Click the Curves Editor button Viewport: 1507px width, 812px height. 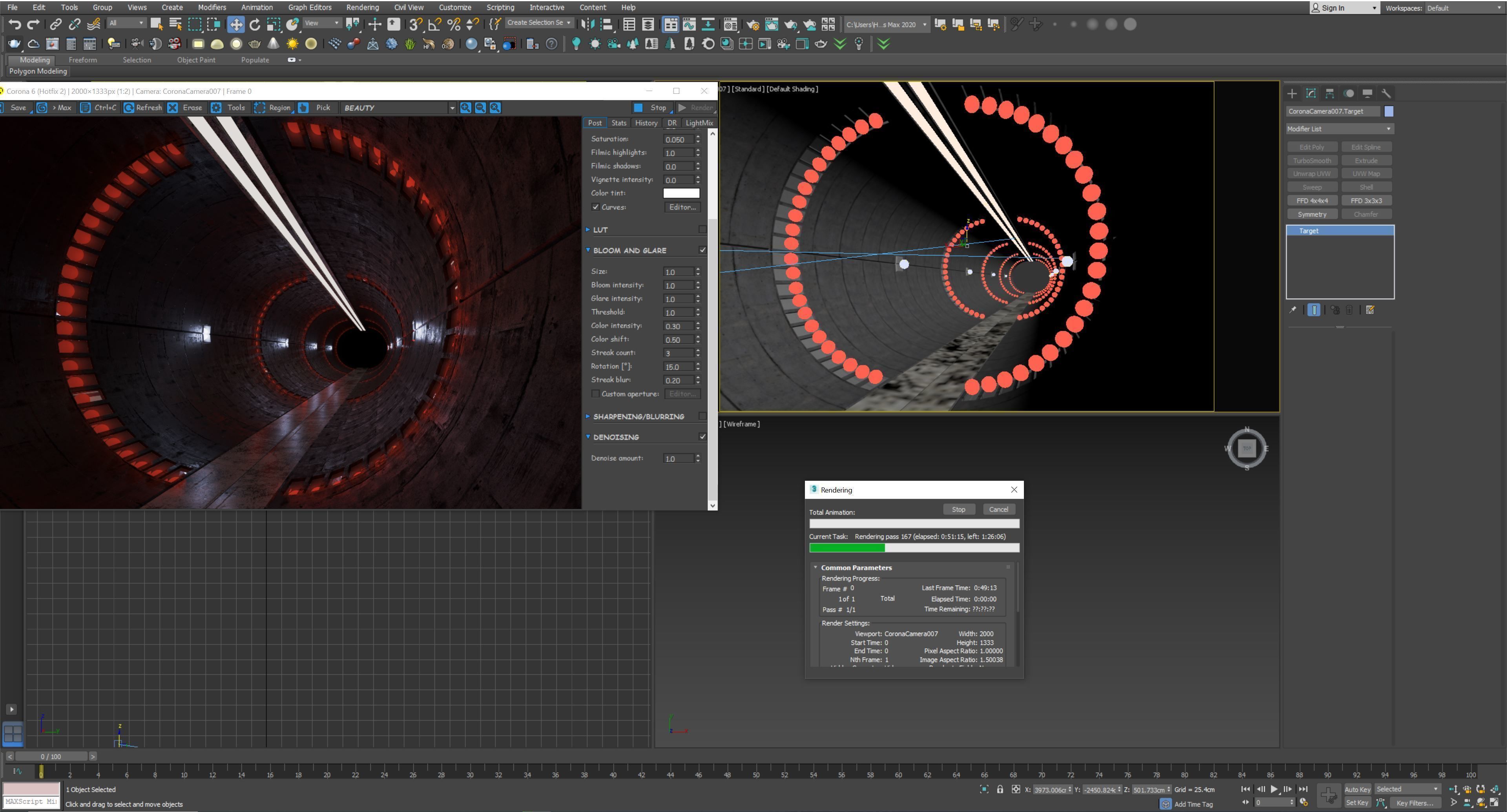(682, 207)
